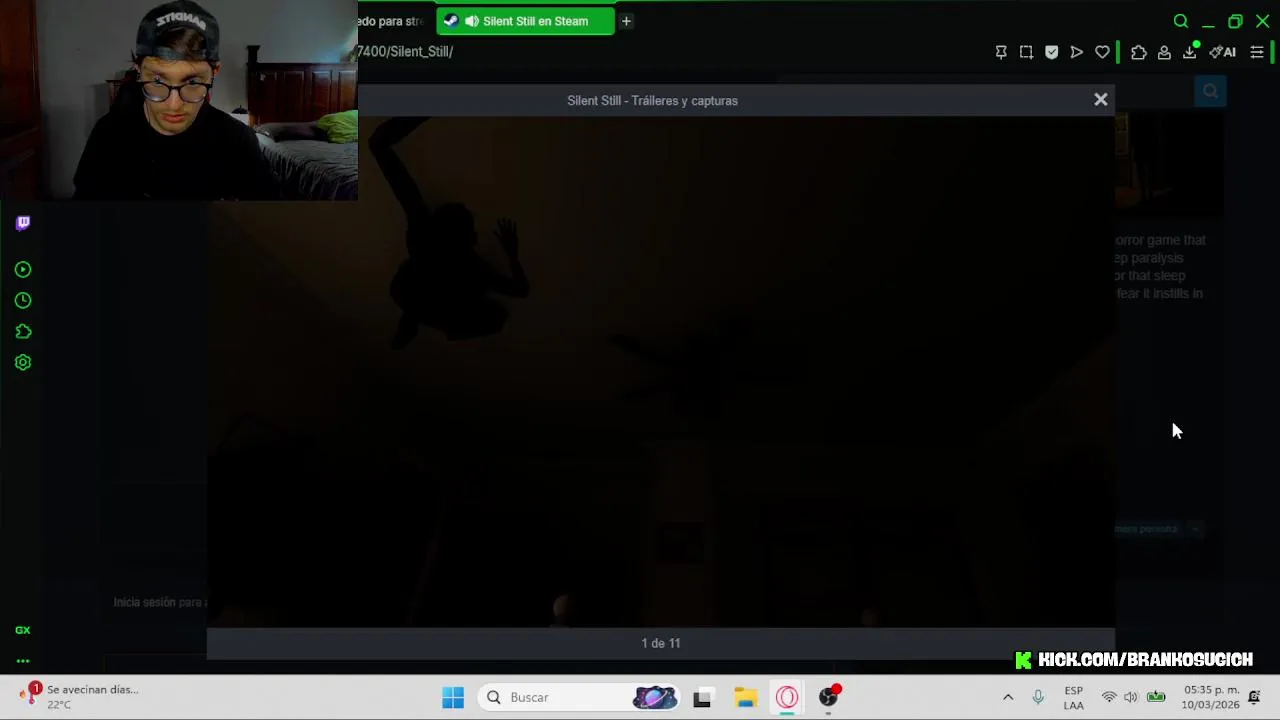Add page to bookmarks heart icon
Screen dimensions: 1280x720
click(x=1102, y=52)
